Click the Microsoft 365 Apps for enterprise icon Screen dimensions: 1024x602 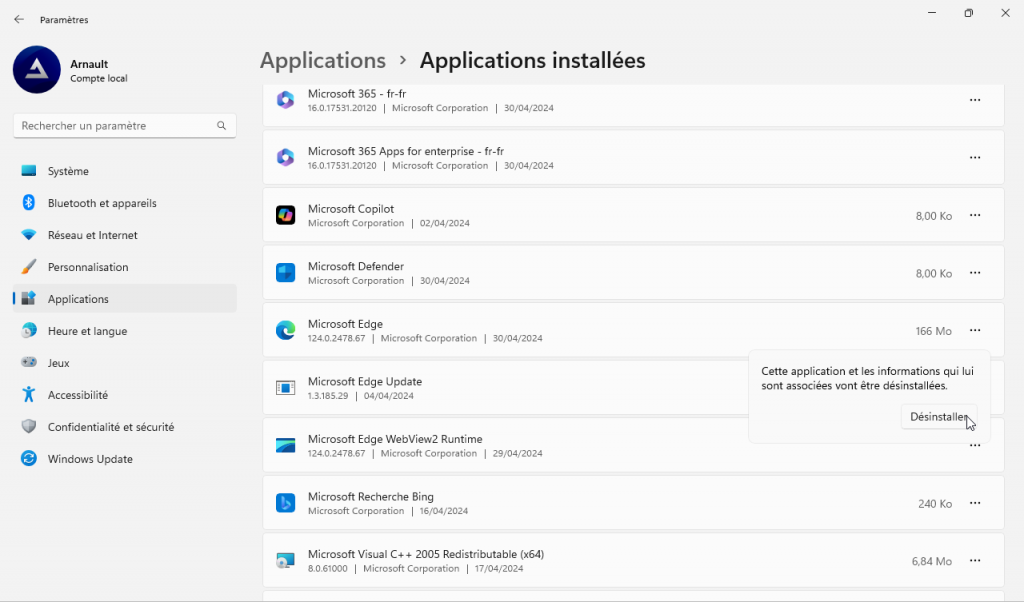[x=285, y=157]
